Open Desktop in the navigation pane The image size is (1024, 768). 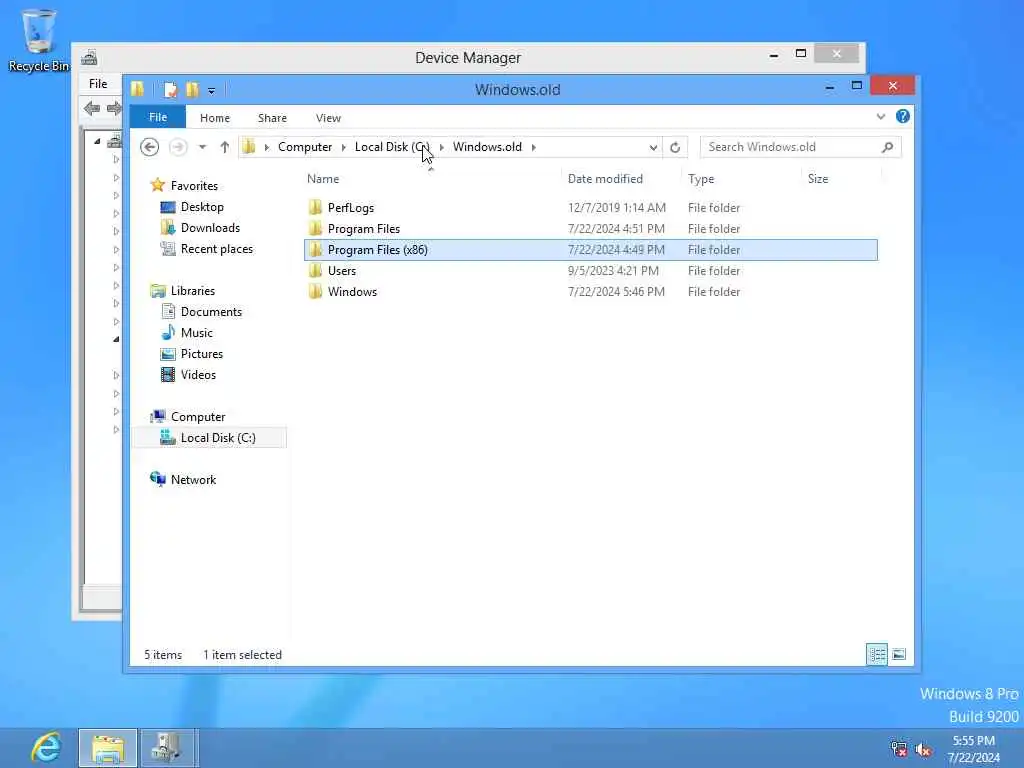coord(202,207)
